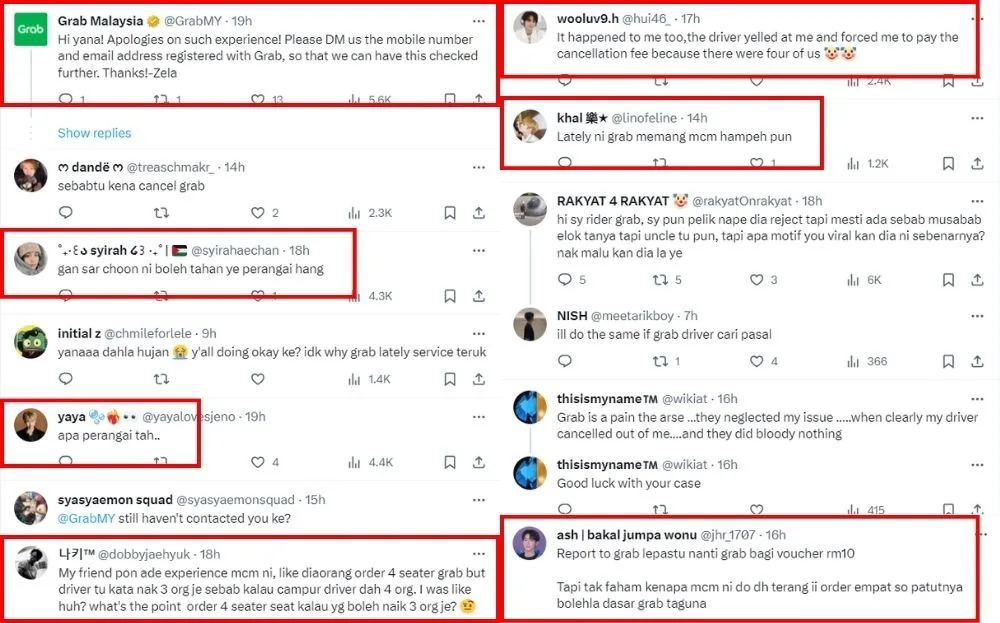Like the treaschmakr tweet with 2 likes
Viewport: 1000px width, 623px height.
point(257,212)
